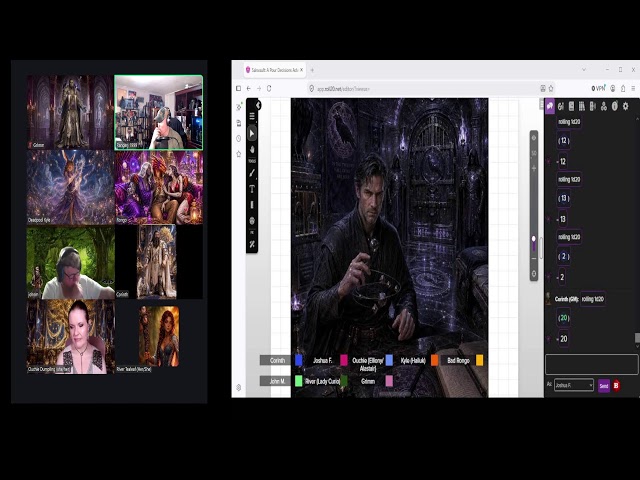Click the green 20 roll result
This screenshot has height=480, width=640.
564,318
